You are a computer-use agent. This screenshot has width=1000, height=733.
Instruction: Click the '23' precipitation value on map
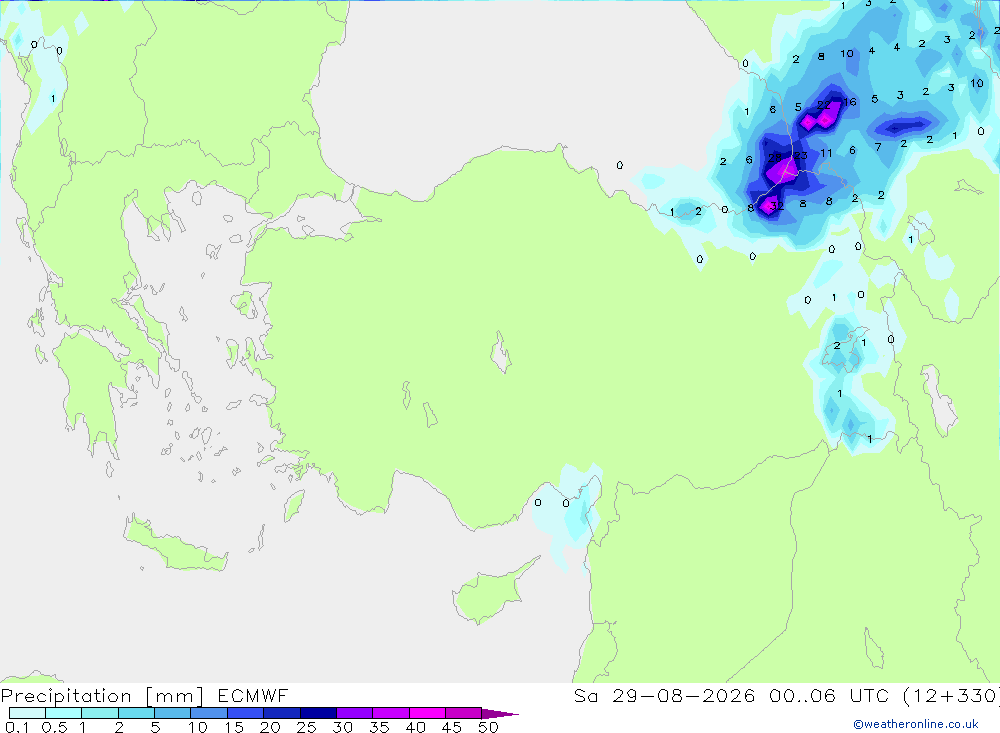(800, 155)
